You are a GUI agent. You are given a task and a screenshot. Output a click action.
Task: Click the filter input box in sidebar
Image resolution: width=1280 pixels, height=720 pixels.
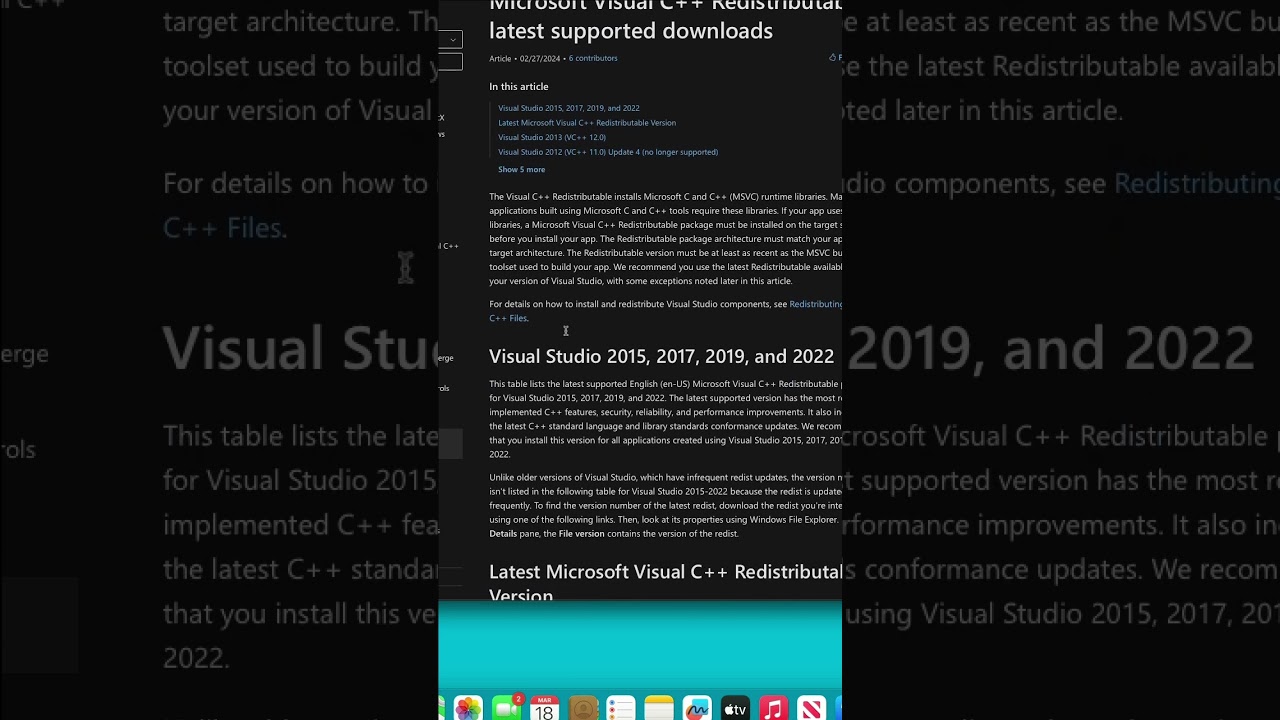[450, 62]
